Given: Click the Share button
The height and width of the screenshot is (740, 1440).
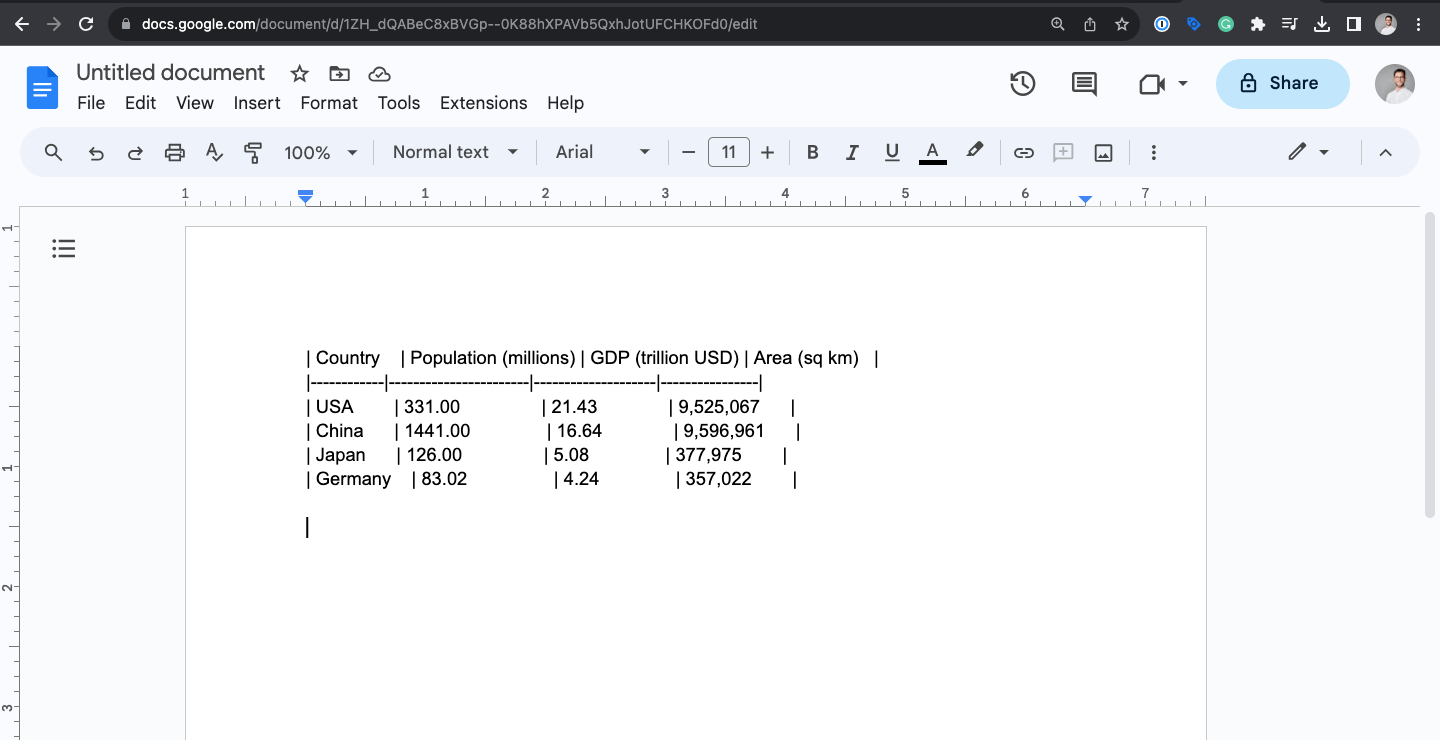Looking at the screenshot, I should pos(1282,84).
